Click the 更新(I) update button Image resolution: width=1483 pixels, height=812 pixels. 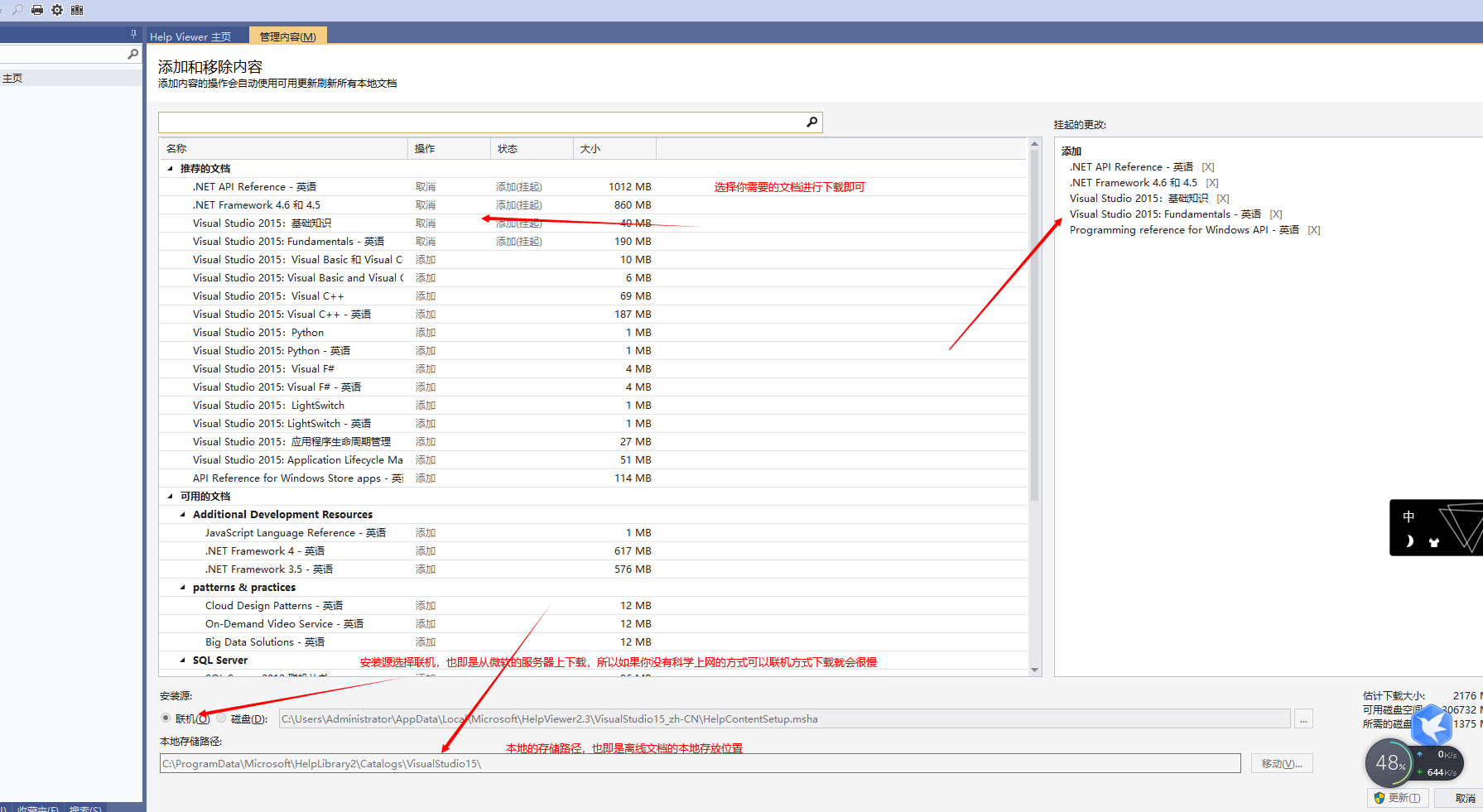tap(1398, 797)
